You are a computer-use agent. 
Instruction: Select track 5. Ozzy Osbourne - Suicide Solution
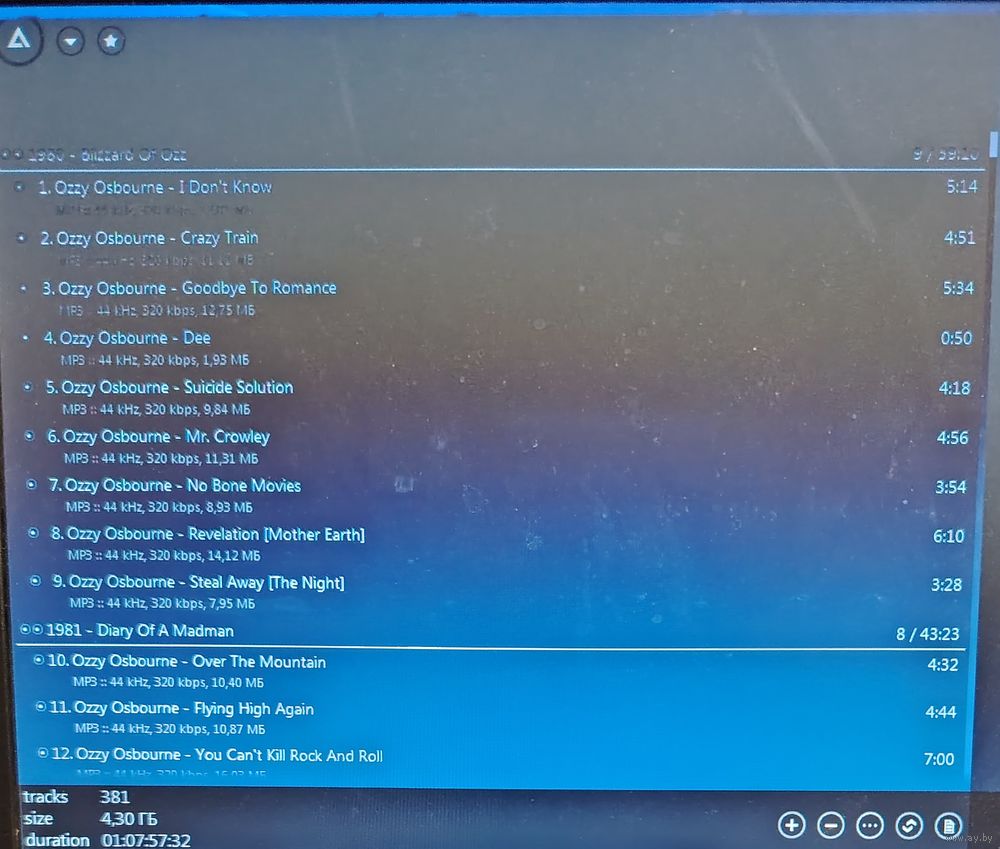tap(170, 387)
